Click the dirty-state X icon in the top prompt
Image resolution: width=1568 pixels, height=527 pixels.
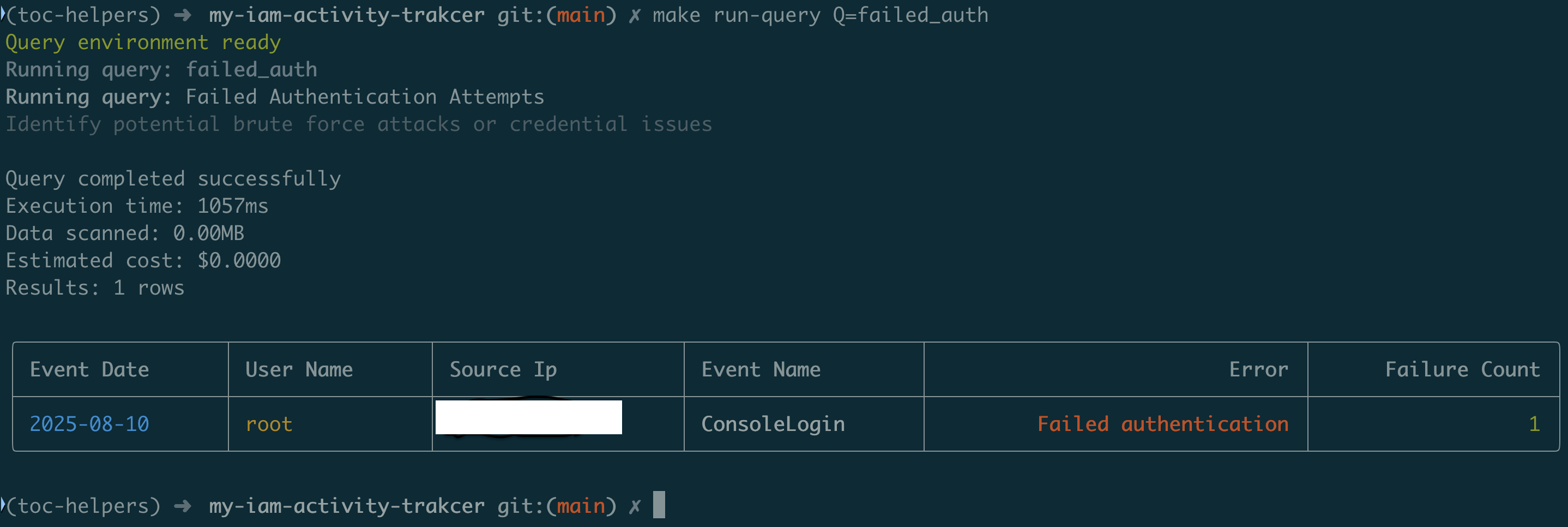[634, 15]
